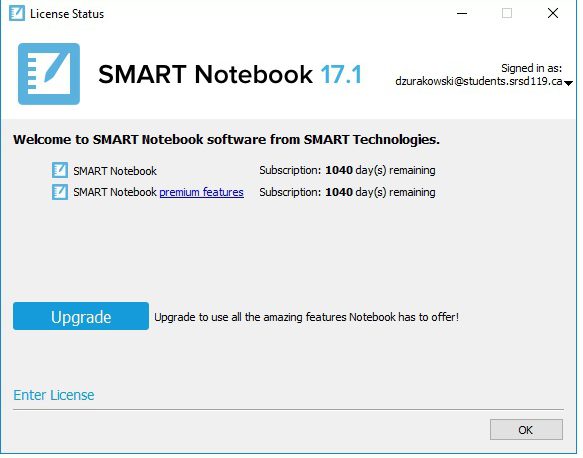This screenshot has height=458, width=583.
Task: Click the 17.1 version number
Action: tap(341, 74)
